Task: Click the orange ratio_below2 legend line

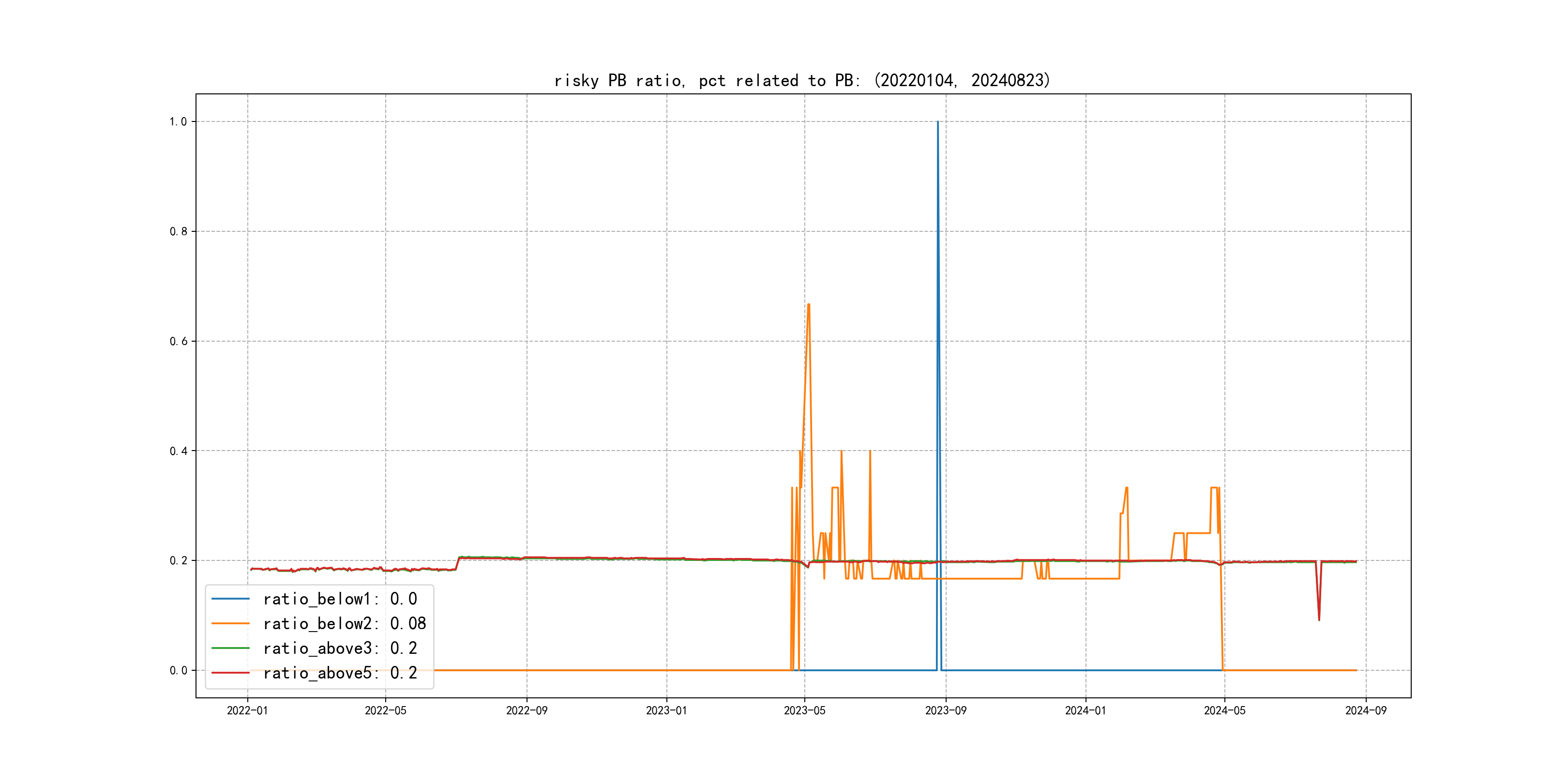Action: (230, 623)
